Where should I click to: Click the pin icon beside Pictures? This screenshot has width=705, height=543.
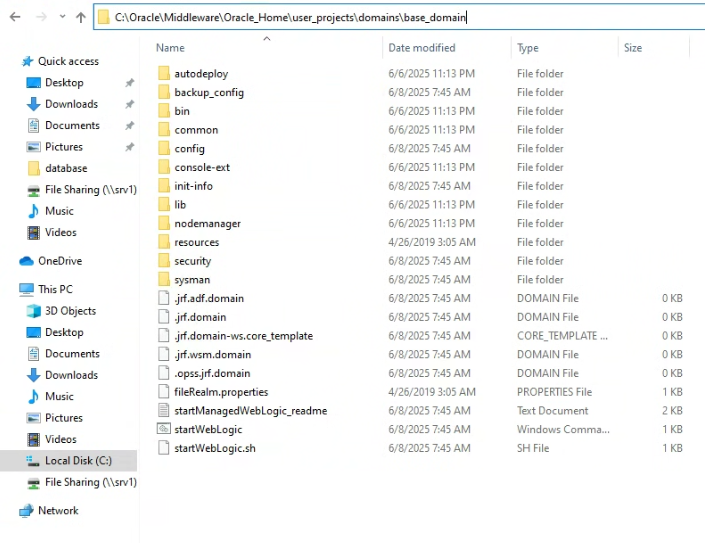click(x=129, y=147)
